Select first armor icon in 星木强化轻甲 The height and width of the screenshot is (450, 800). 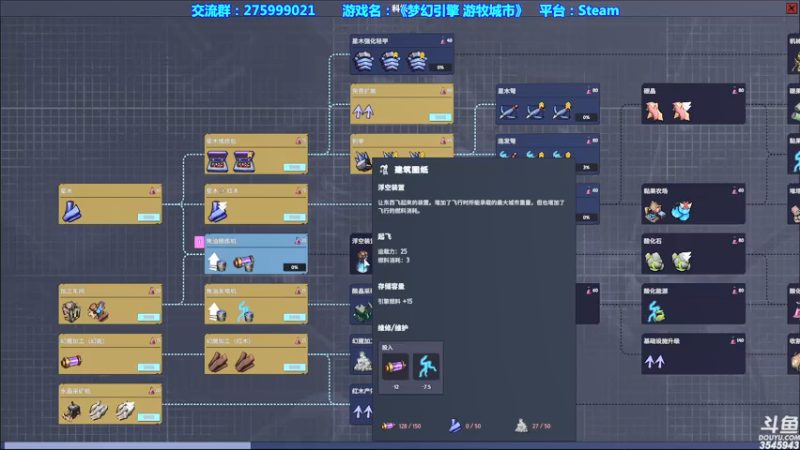(x=364, y=61)
